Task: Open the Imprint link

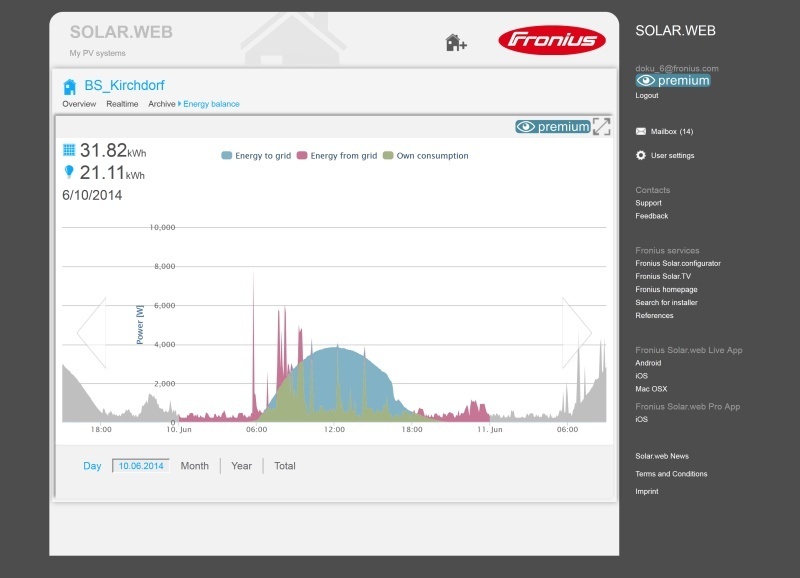Action: (x=647, y=491)
